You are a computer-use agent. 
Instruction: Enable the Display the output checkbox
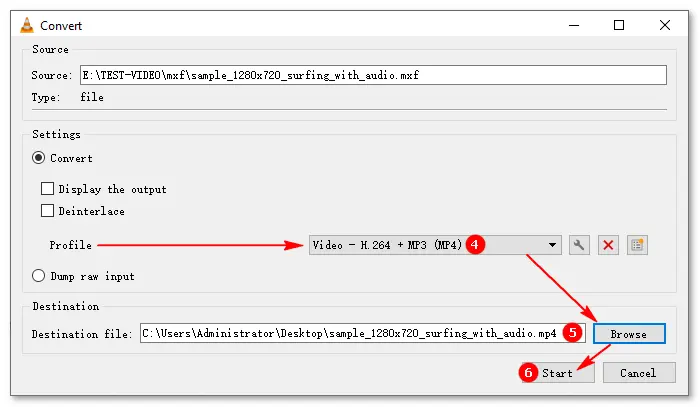47,188
